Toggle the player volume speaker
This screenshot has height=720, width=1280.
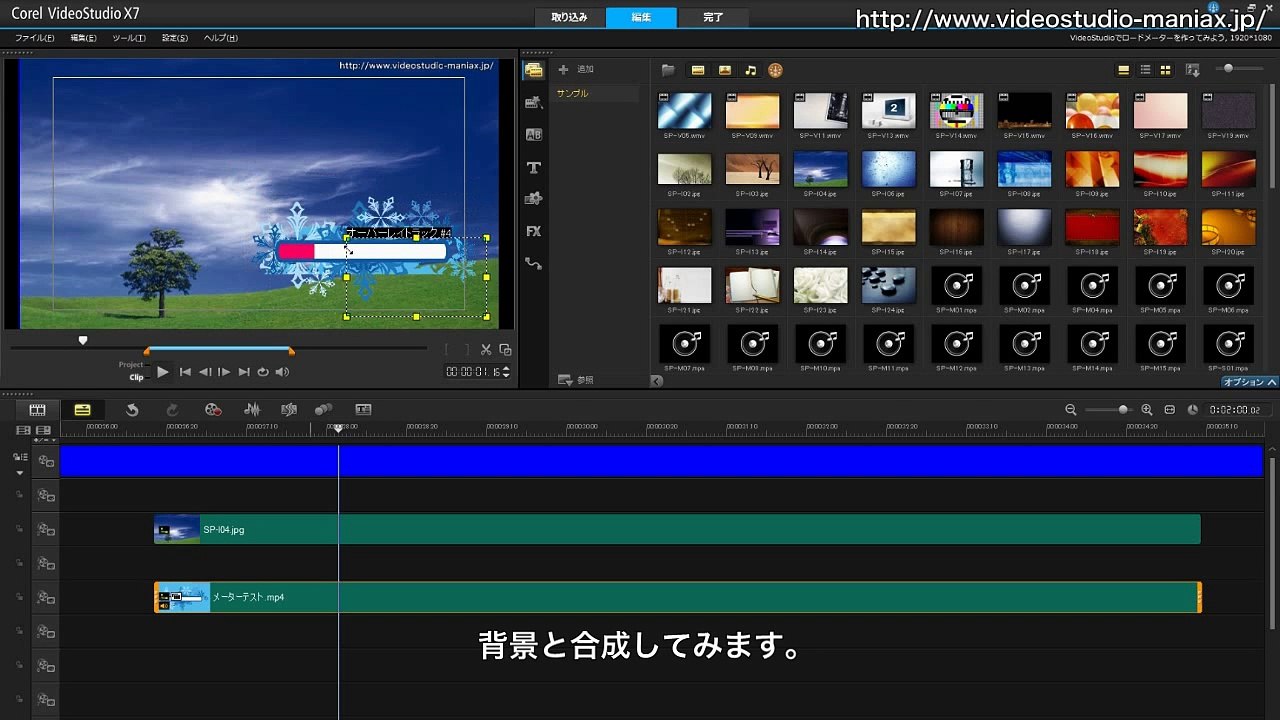point(283,372)
